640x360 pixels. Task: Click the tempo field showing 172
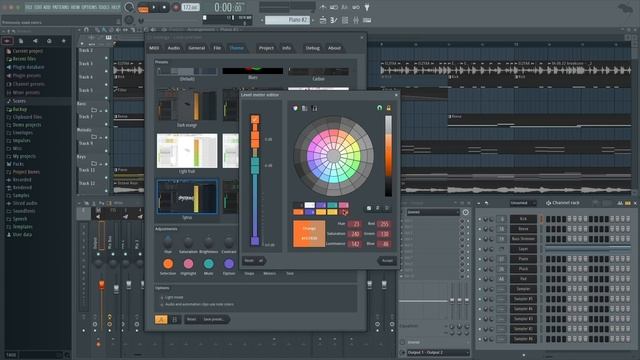click(x=190, y=7)
